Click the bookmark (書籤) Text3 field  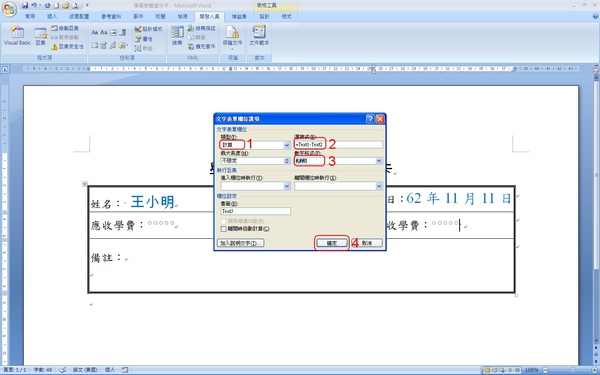(x=256, y=211)
